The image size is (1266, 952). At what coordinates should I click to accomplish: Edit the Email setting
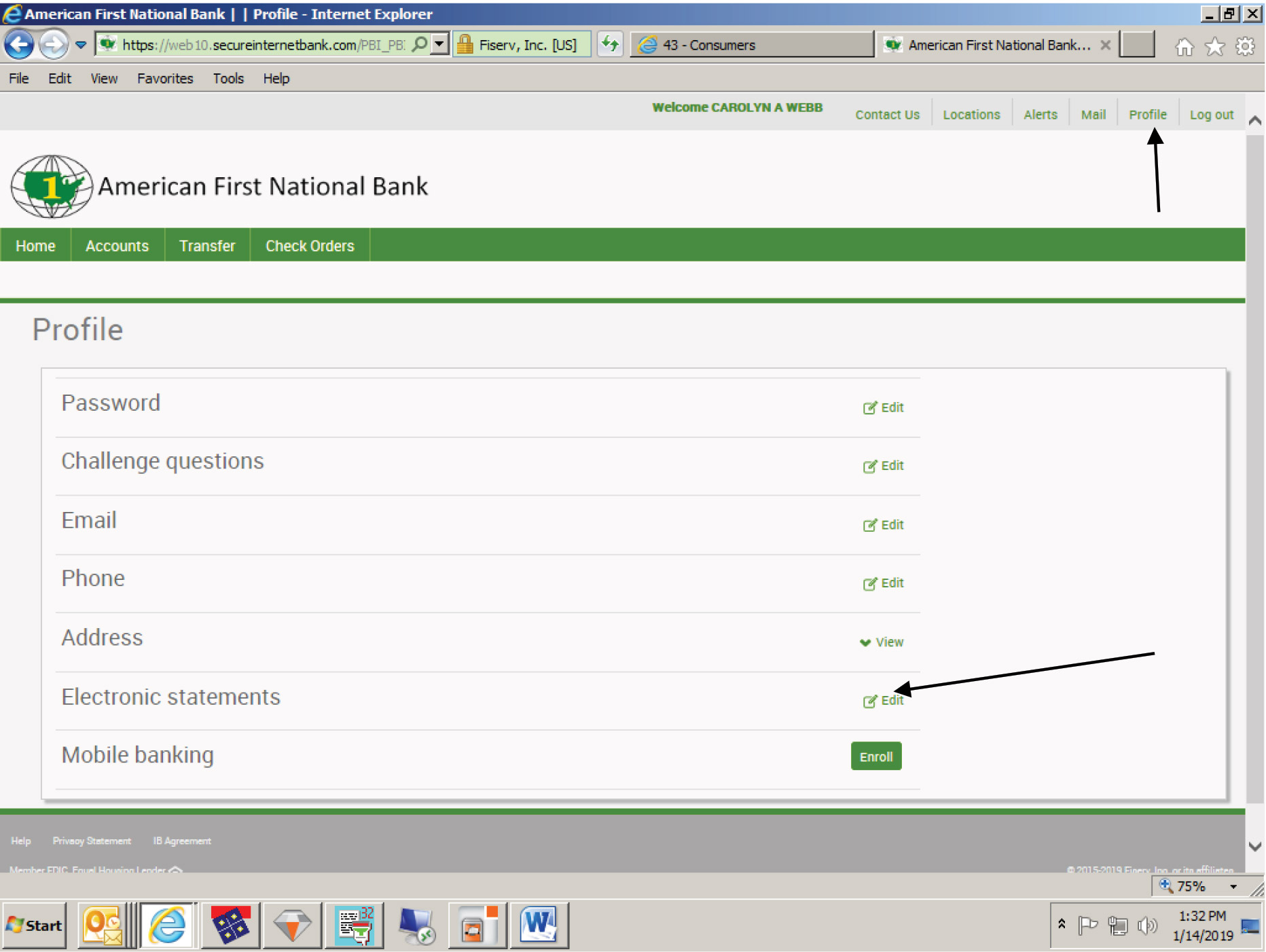click(884, 525)
